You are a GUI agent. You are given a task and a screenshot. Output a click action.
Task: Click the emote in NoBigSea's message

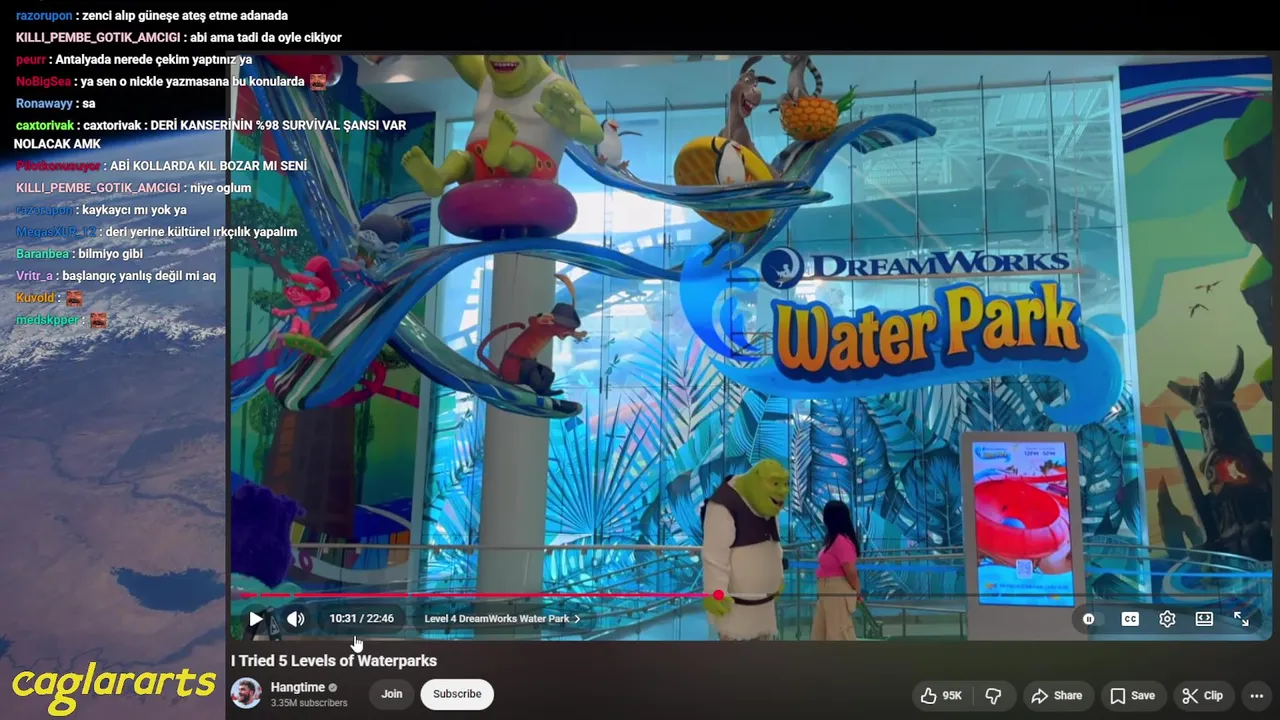click(318, 81)
